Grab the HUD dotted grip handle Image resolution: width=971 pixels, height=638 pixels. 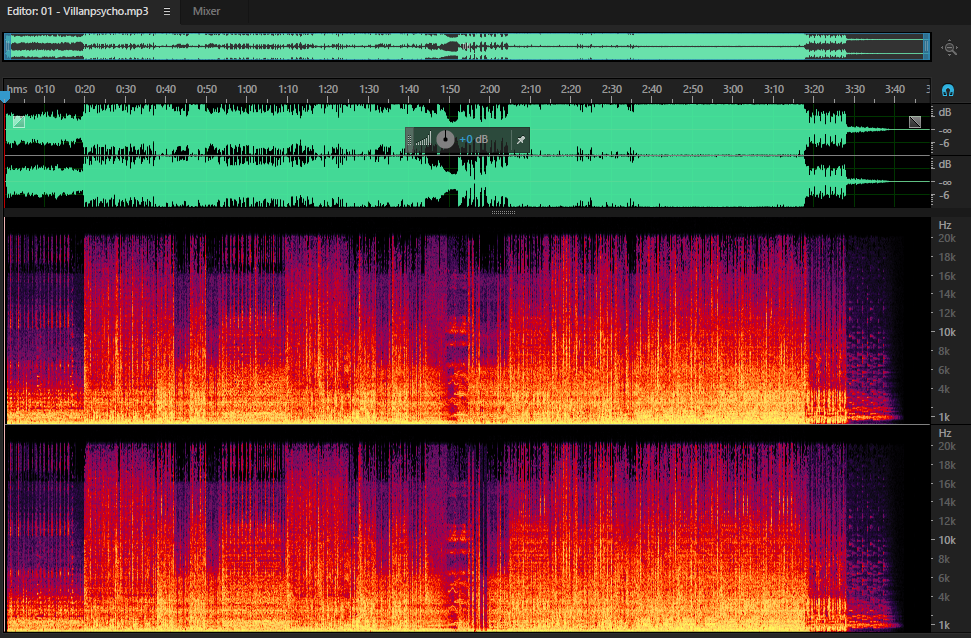(409, 140)
